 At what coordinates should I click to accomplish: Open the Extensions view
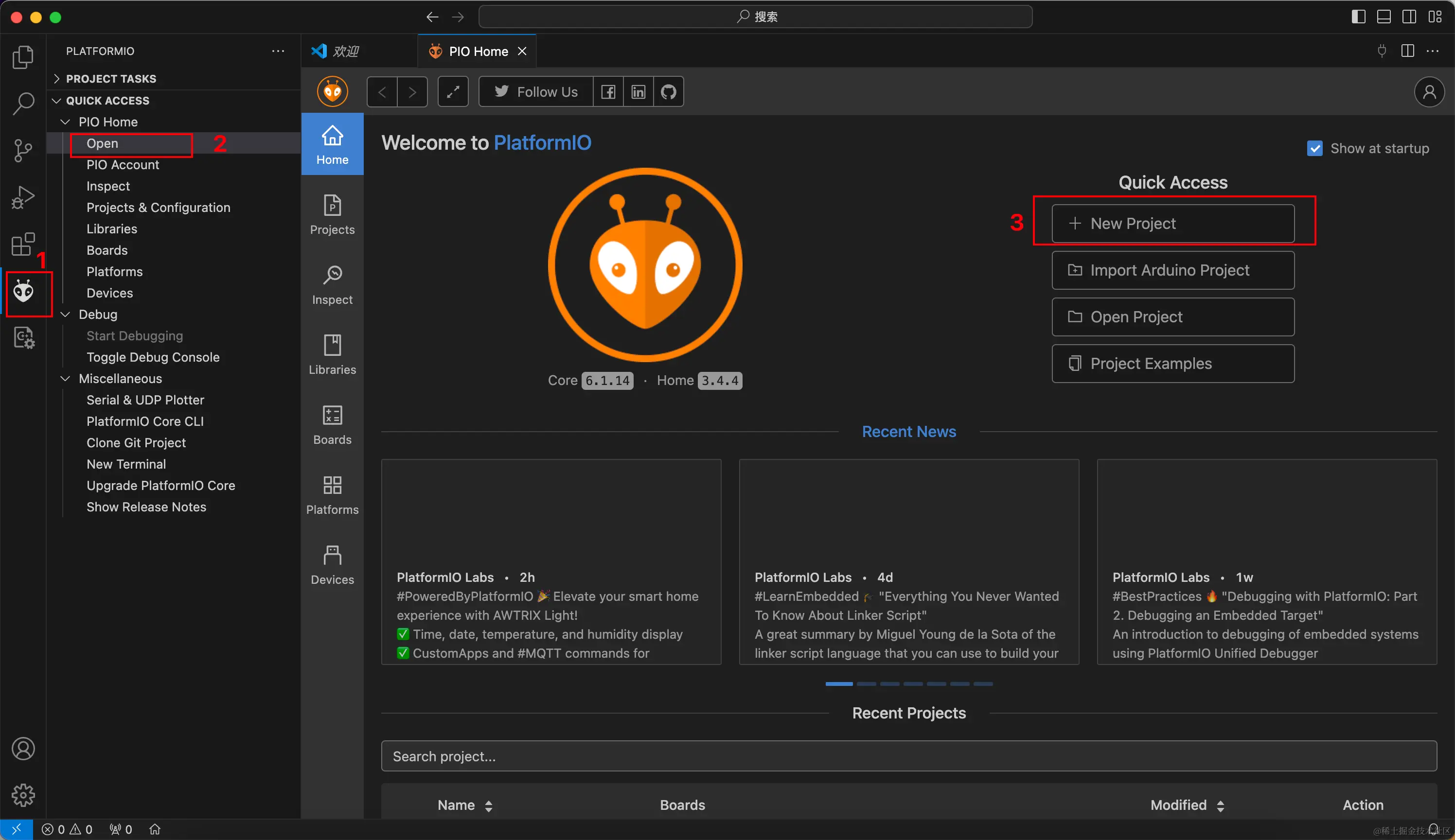click(23, 244)
